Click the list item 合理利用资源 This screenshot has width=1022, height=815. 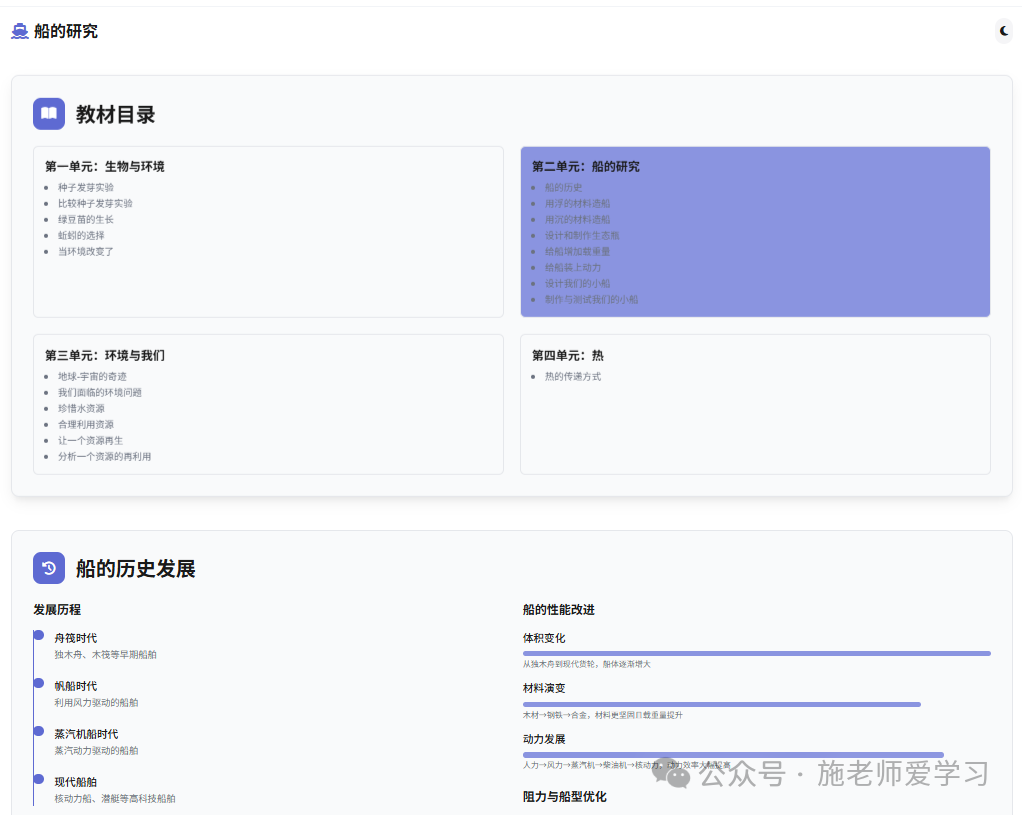(x=85, y=424)
